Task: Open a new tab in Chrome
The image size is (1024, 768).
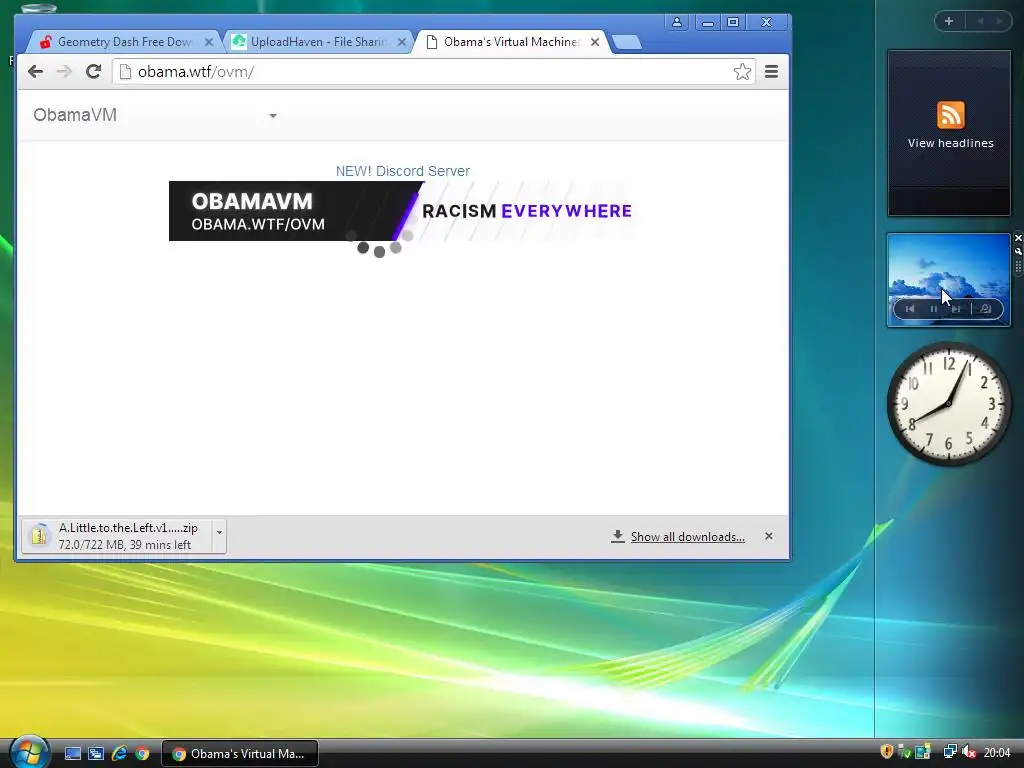Action: 627,42
